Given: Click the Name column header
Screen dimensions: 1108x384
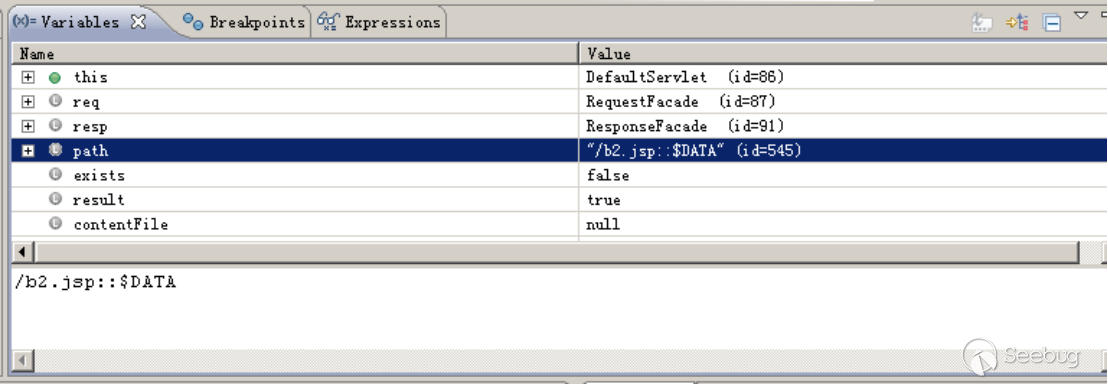Looking at the screenshot, I should tap(295, 54).
